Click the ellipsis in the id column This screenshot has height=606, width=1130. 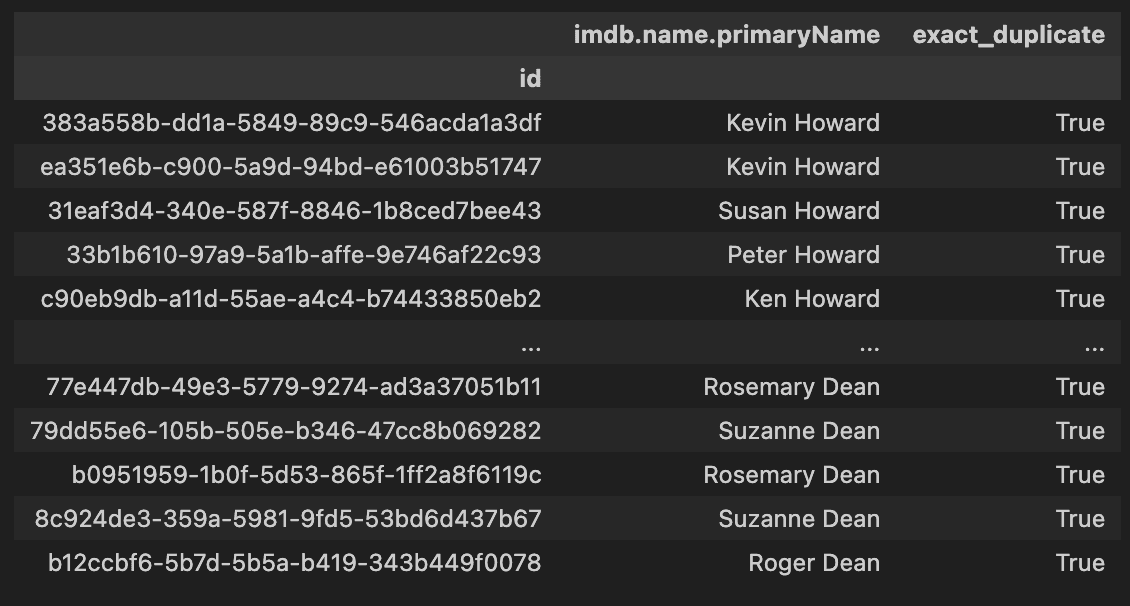pyautogui.click(x=530, y=348)
